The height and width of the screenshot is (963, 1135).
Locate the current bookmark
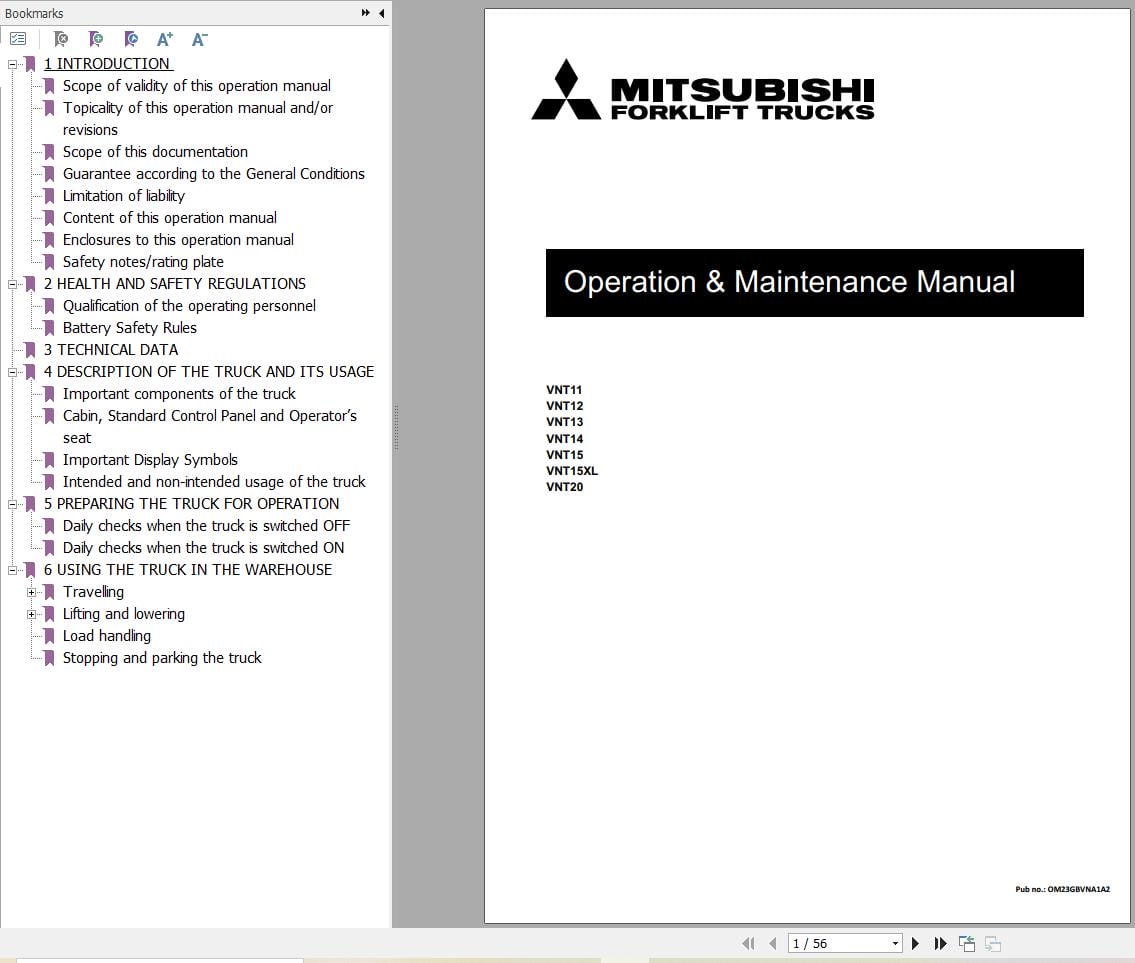click(131, 38)
